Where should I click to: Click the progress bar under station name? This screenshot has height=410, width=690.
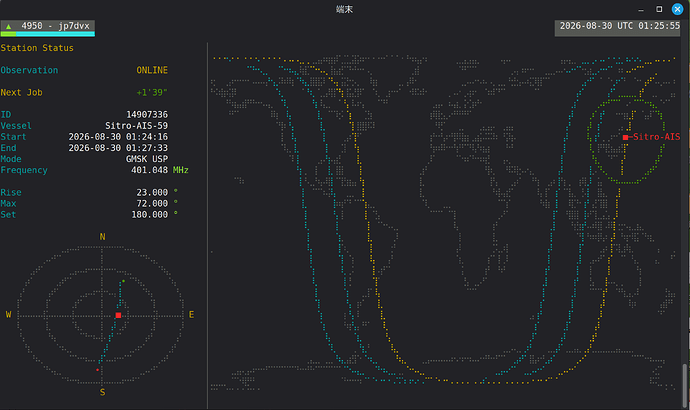48,34
